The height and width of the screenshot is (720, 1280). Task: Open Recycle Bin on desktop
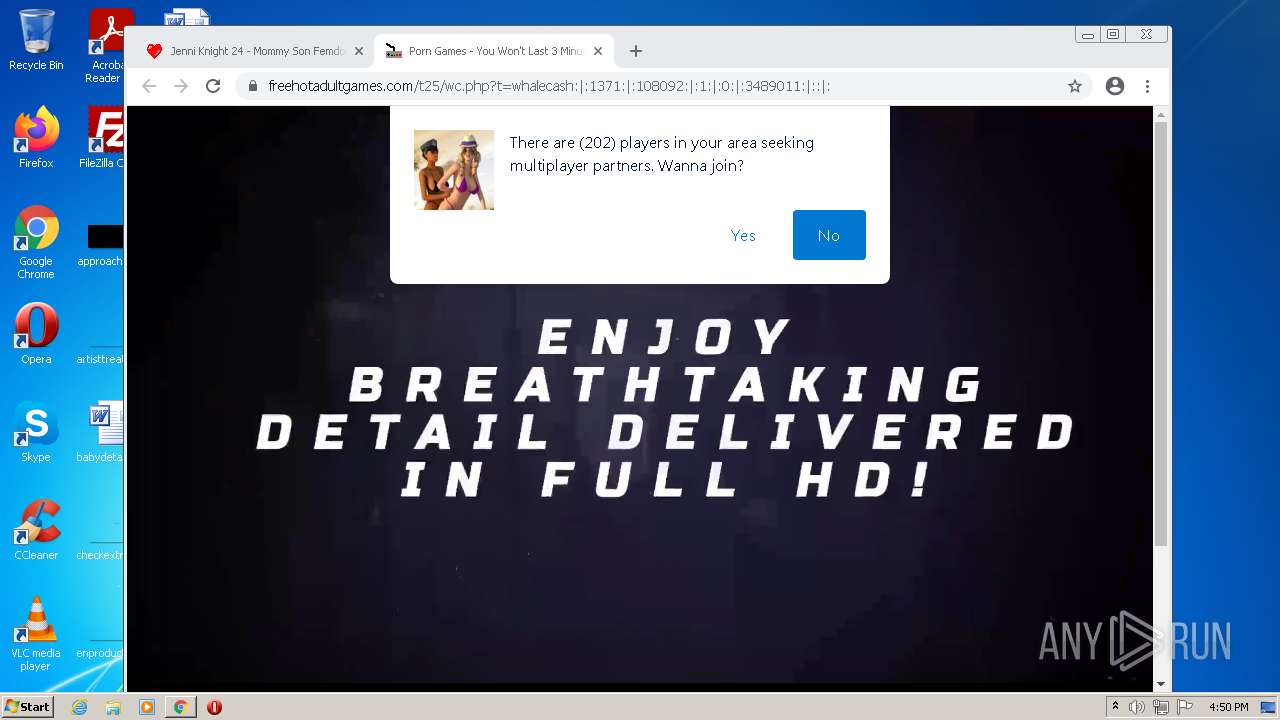coord(36,40)
